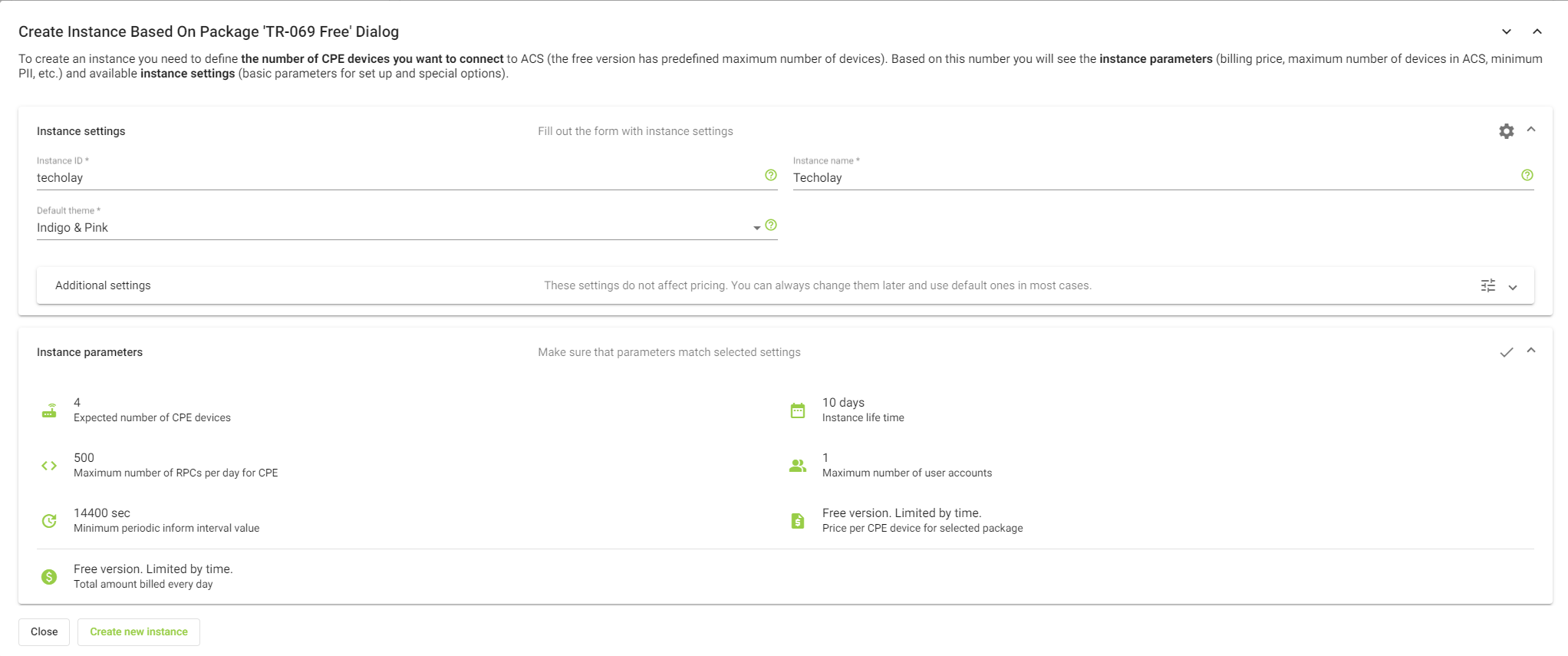The width and height of the screenshot is (1568, 656).
Task: Click 'Make sure that parameters match selected settings' text
Action: pos(669,352)
